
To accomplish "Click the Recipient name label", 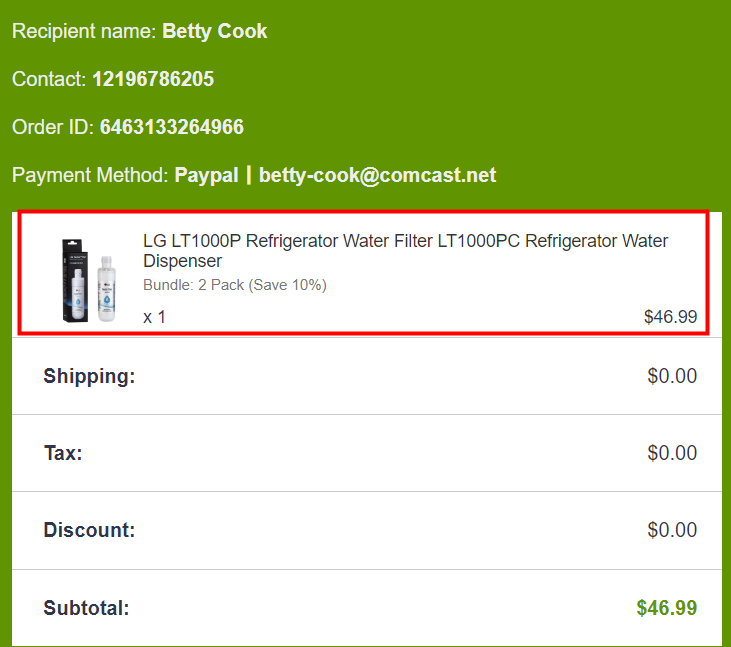I will (84, 31).
